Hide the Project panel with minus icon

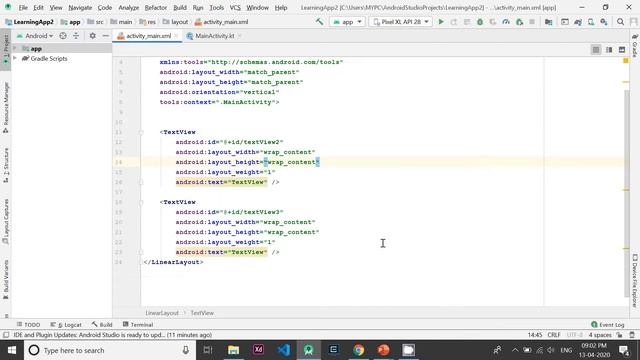point(105,36)
